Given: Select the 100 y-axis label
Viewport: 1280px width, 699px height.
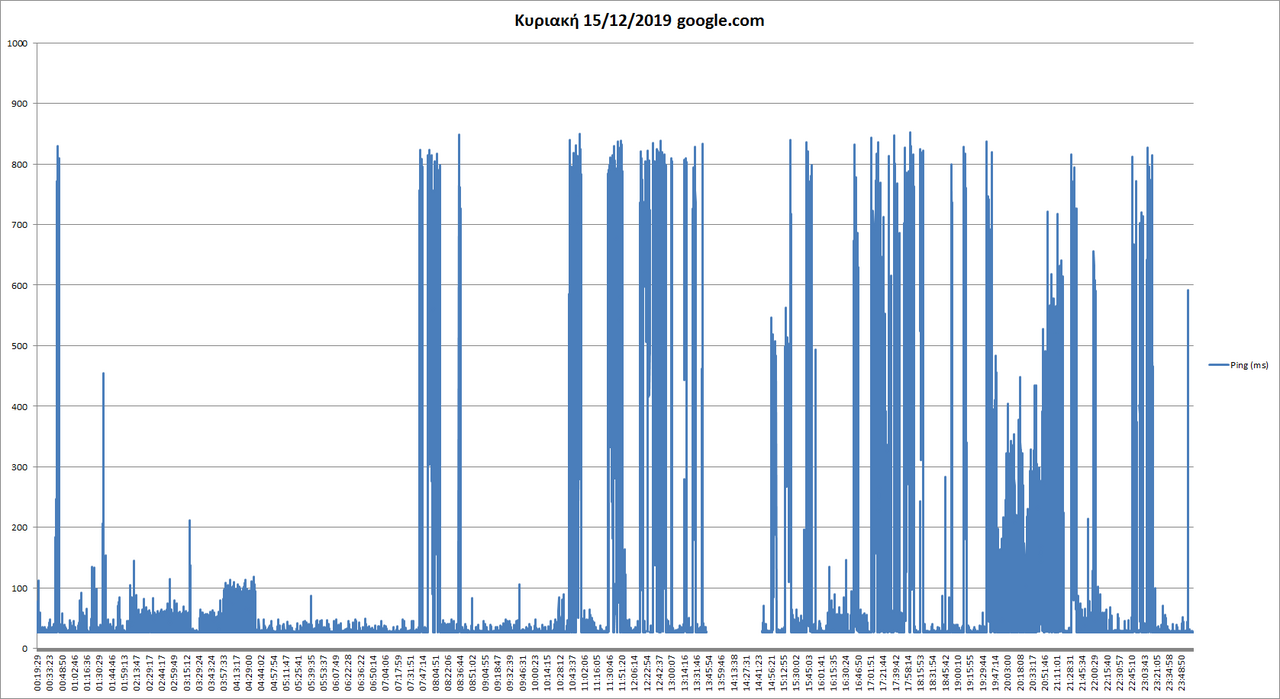Looking at the screenshot, I should click(20, 588).
